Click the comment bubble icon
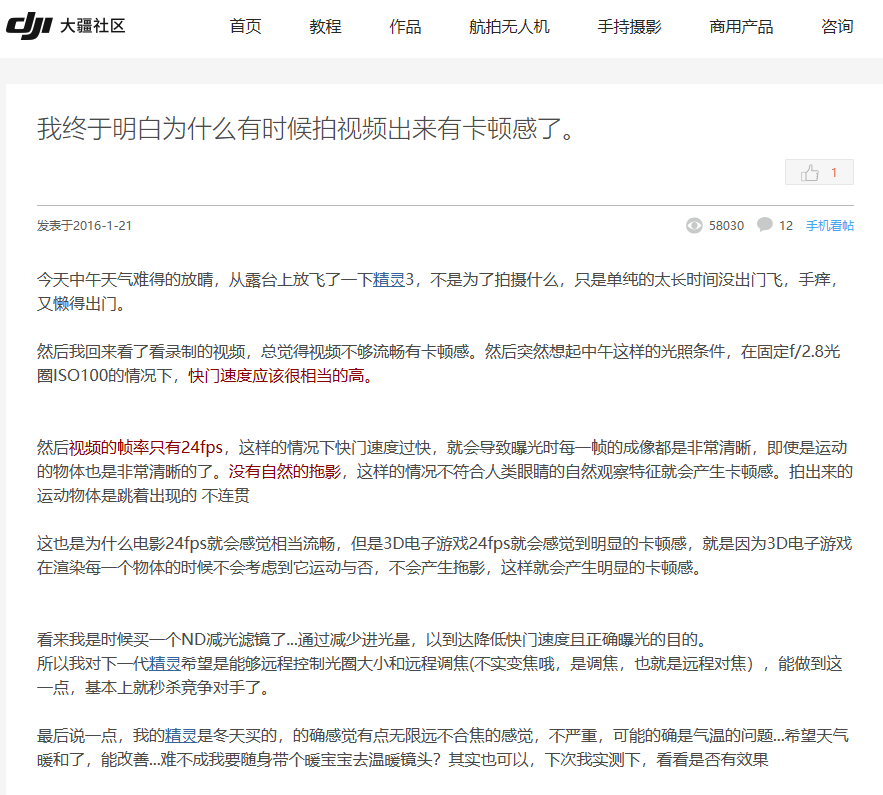The image size is (883, 795). coord(765,225)
